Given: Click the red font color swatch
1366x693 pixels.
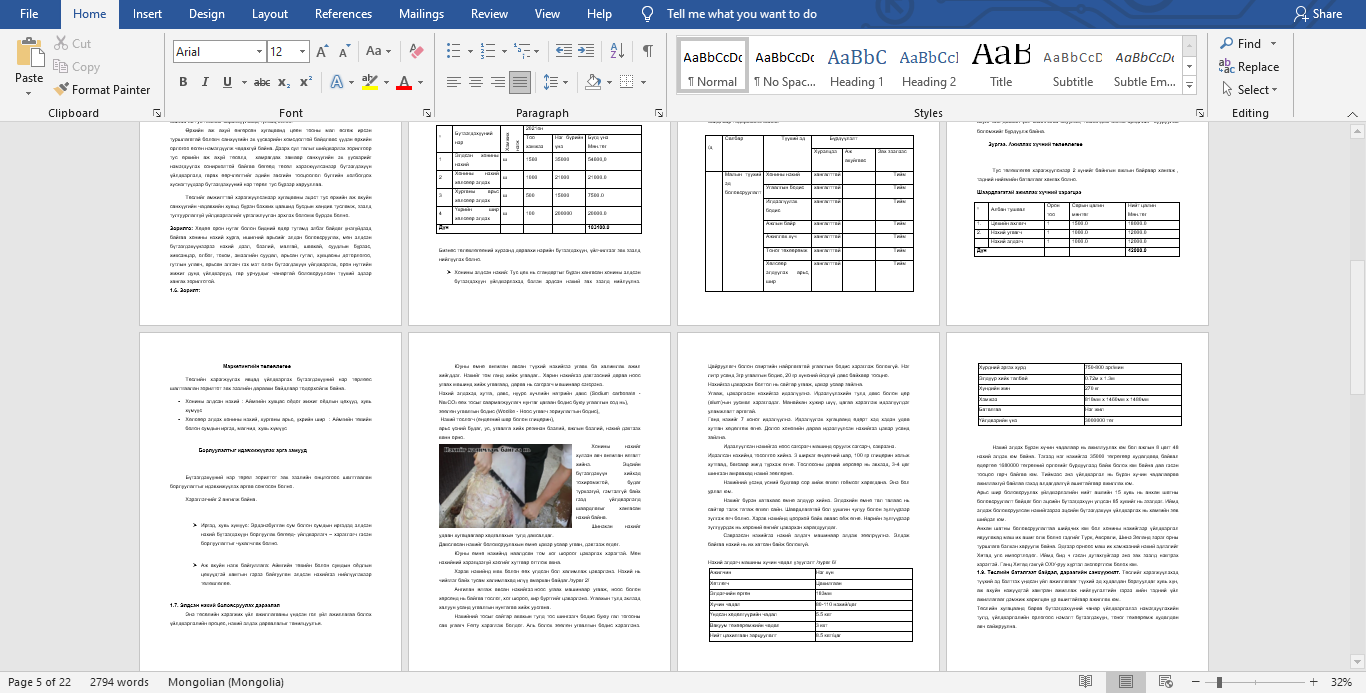Looking at the screenshot, I should [404, 82].
